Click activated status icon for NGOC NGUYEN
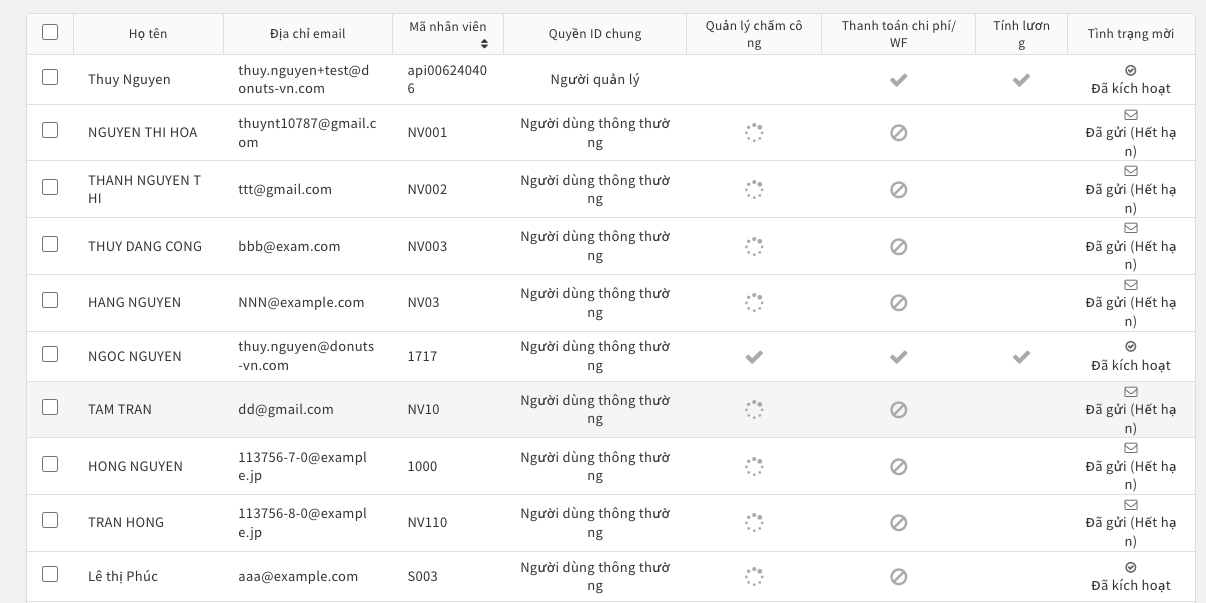This screenshot has height=603, width=1206. pos(1131,348)
